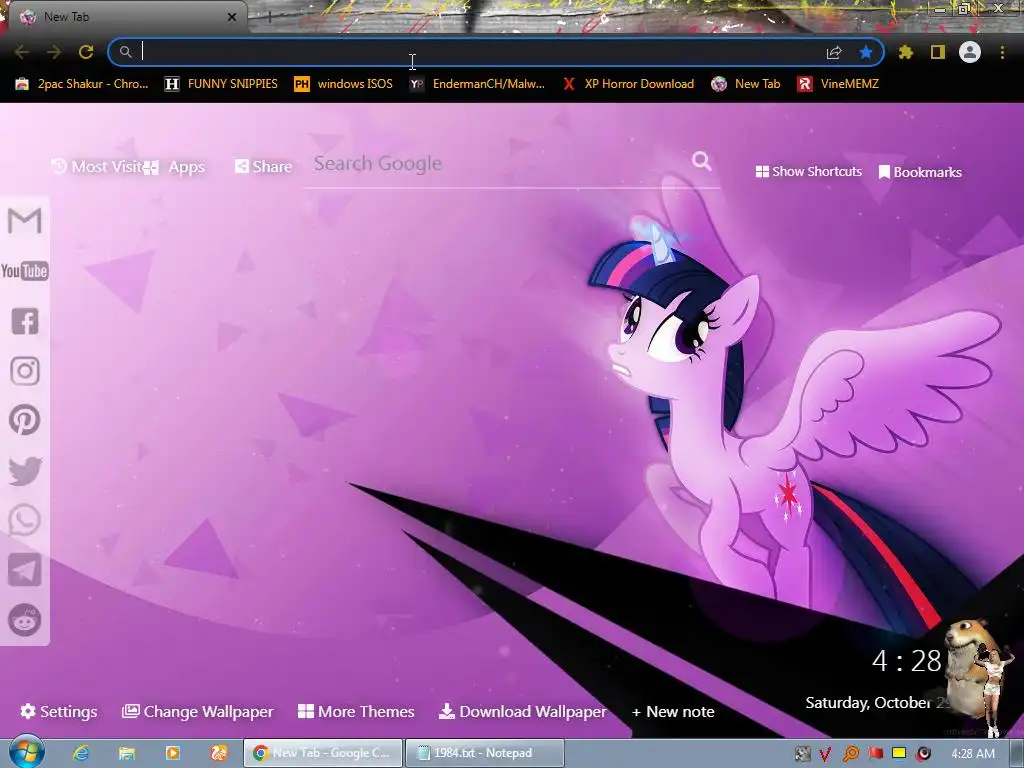
Task: Show Most Visited sites
Action: click(x=97, y=167)
